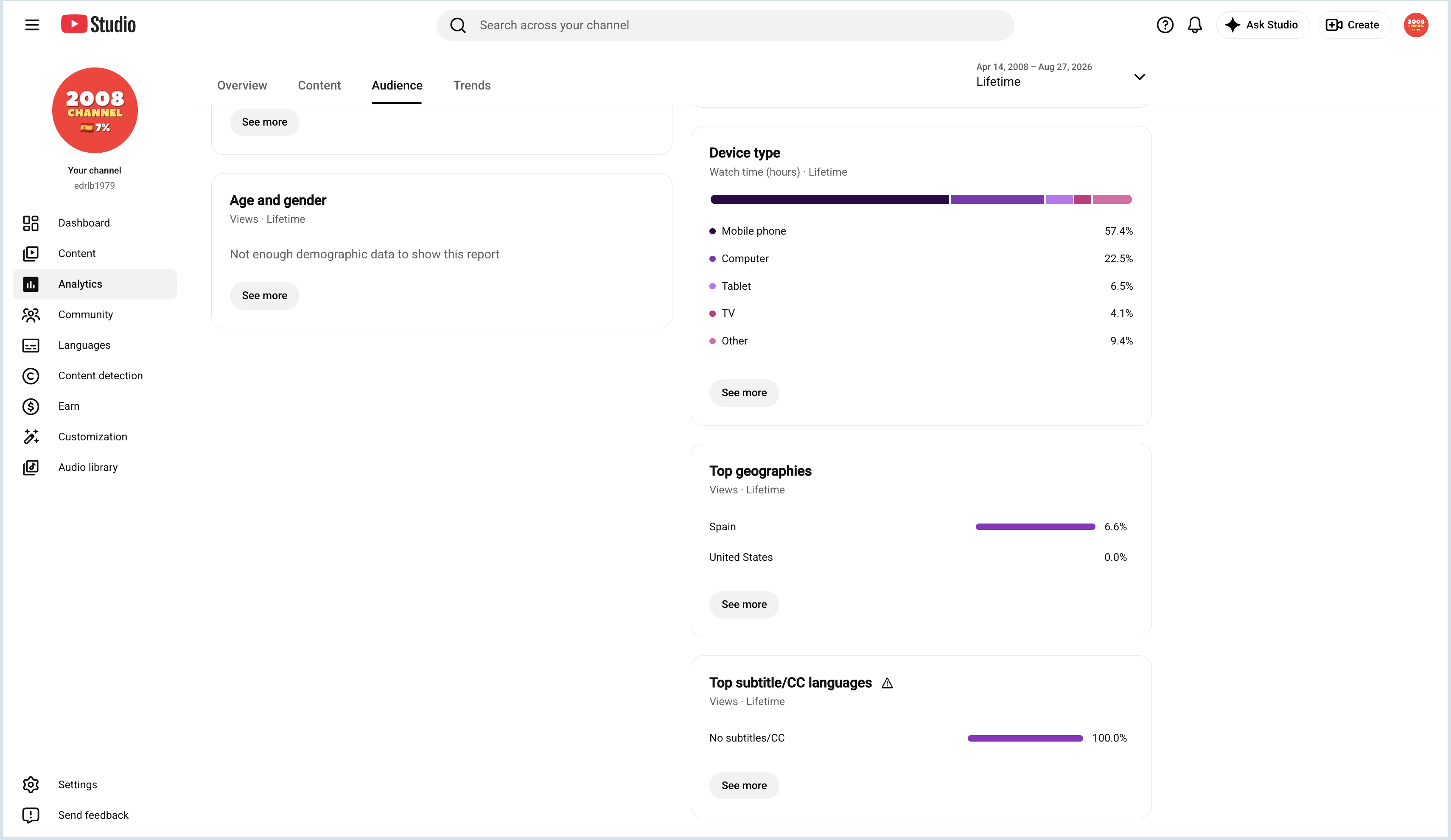
Task: Click the help question mark icon
Action: coord(1164,25)
